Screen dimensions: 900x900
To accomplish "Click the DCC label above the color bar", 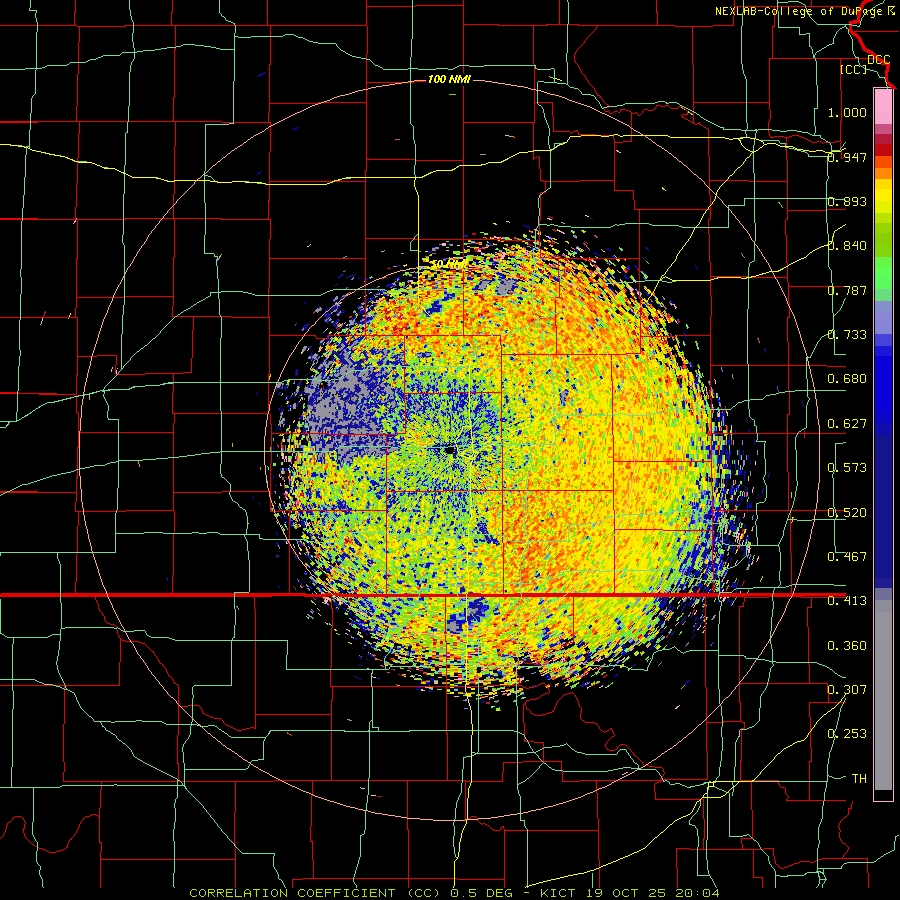I will coord(879,60).
